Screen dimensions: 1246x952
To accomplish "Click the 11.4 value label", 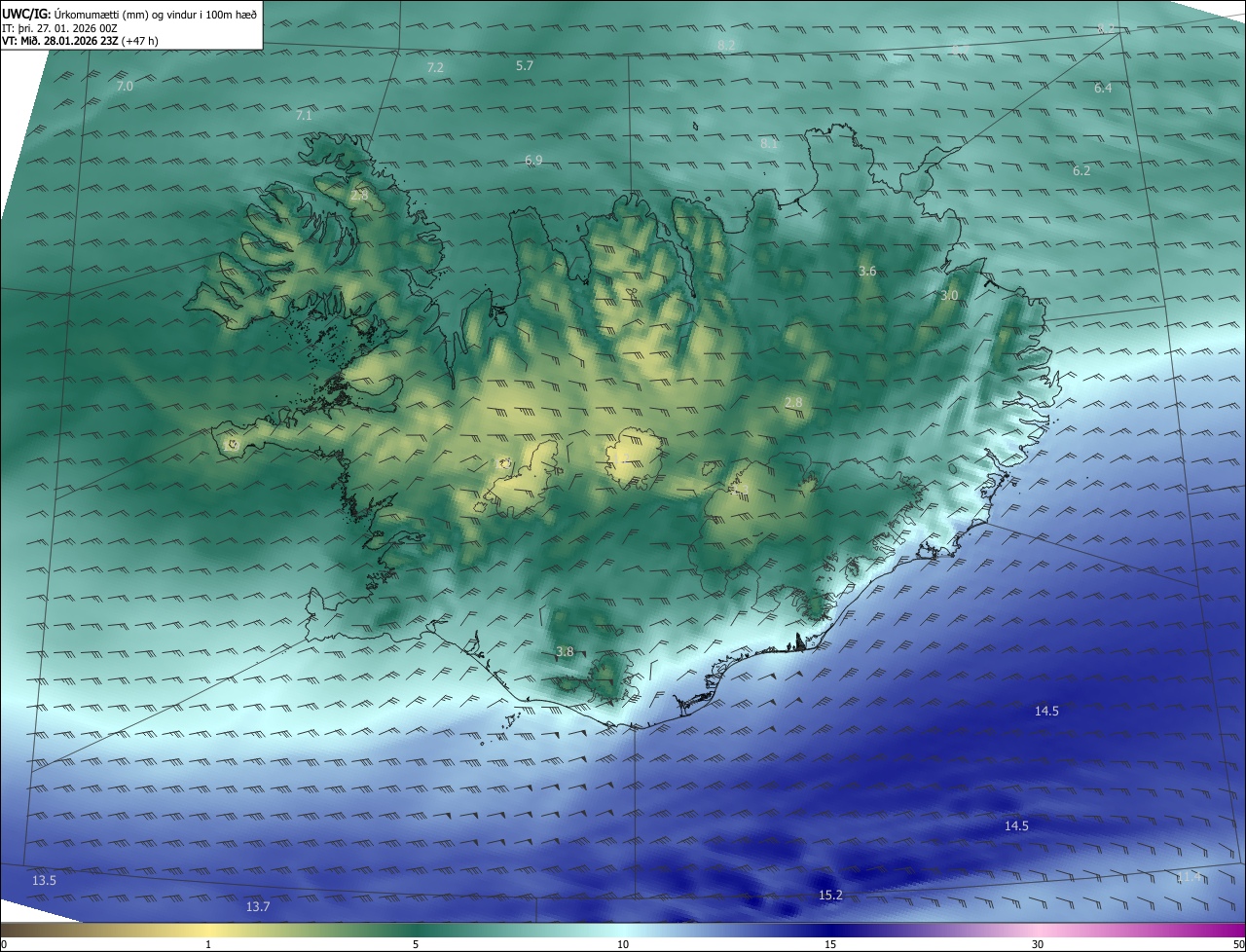I will (1189, 877).
